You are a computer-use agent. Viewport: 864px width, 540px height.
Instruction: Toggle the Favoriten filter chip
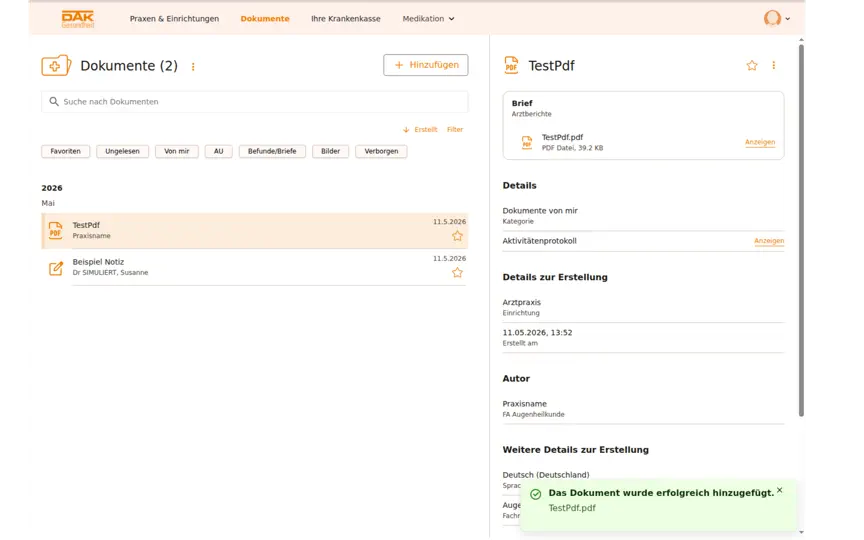[x=66, y=151]
